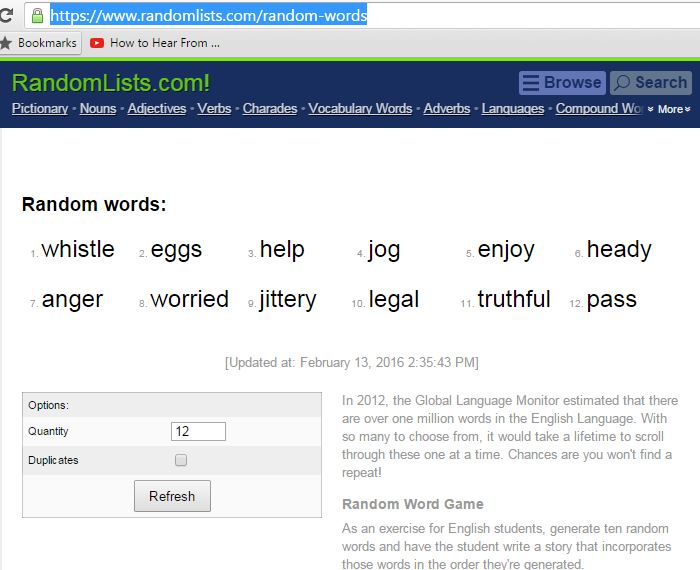Click the Bookmarks folder label
Screen dimensions: 700x570
point(47,43)
